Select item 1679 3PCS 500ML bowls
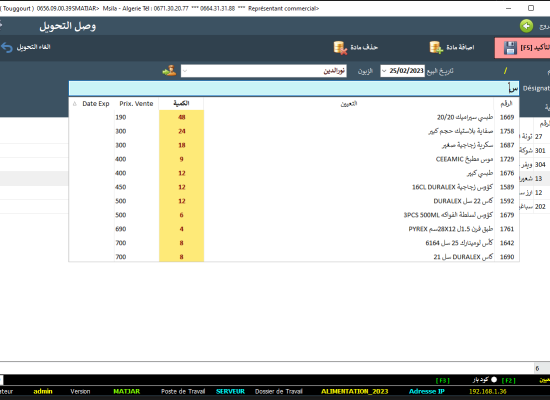 click(x=294, y=215)
